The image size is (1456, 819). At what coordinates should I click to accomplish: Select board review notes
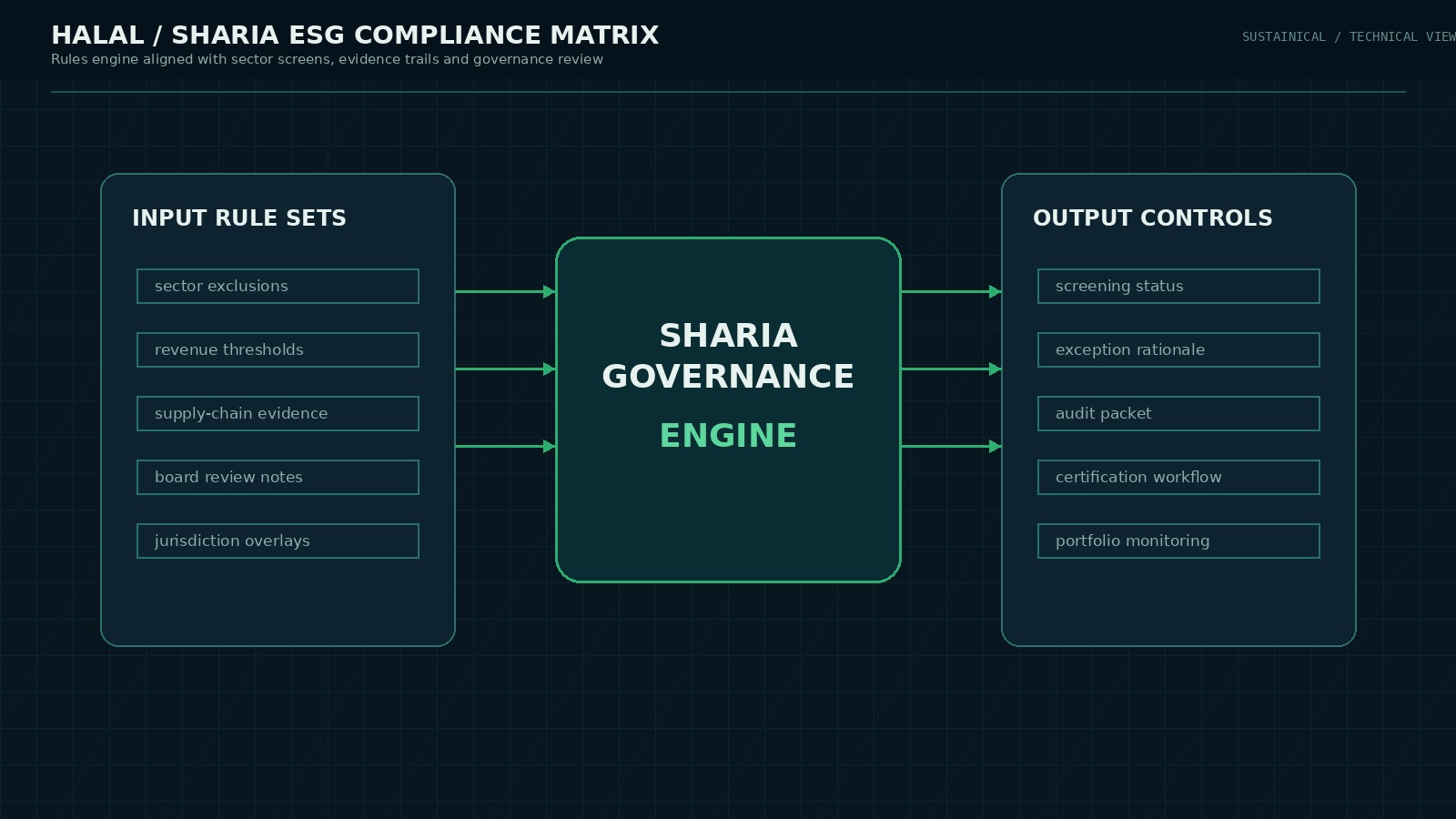pyautogui.click(x=278, y=477)
